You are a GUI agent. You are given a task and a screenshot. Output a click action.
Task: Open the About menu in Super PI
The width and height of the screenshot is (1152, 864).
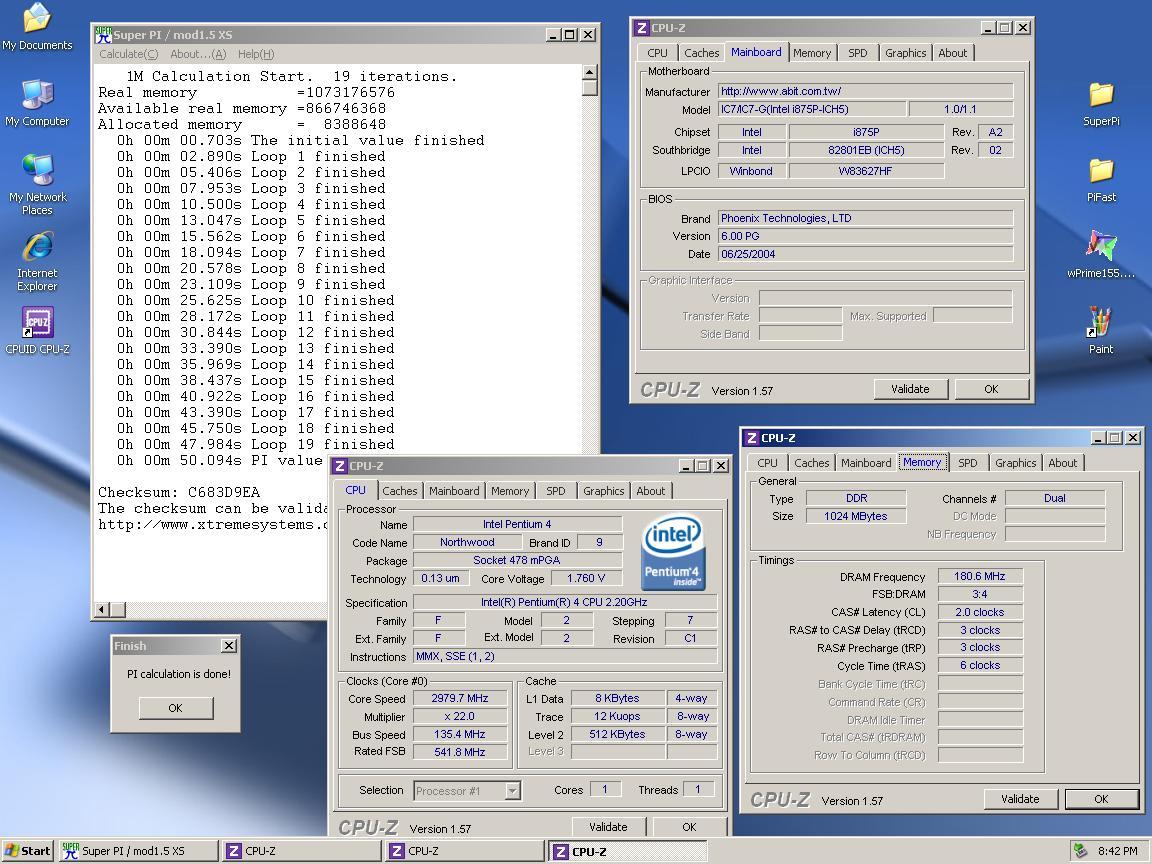198,54
